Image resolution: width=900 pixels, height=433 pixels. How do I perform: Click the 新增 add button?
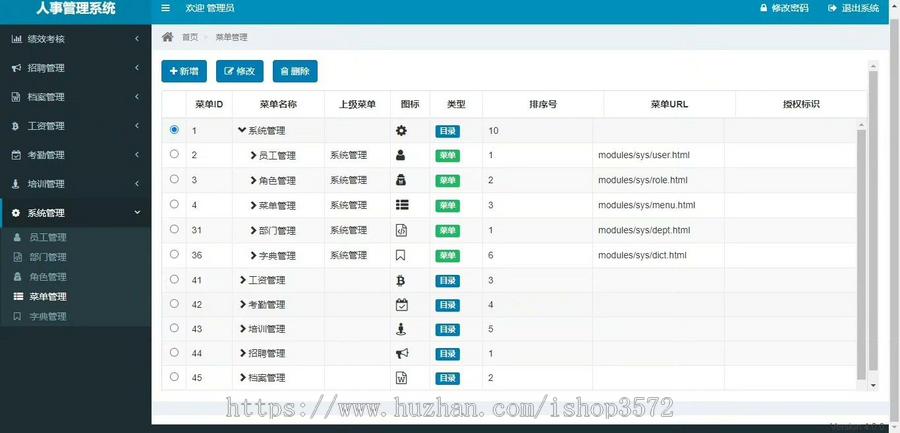[184, 71]
